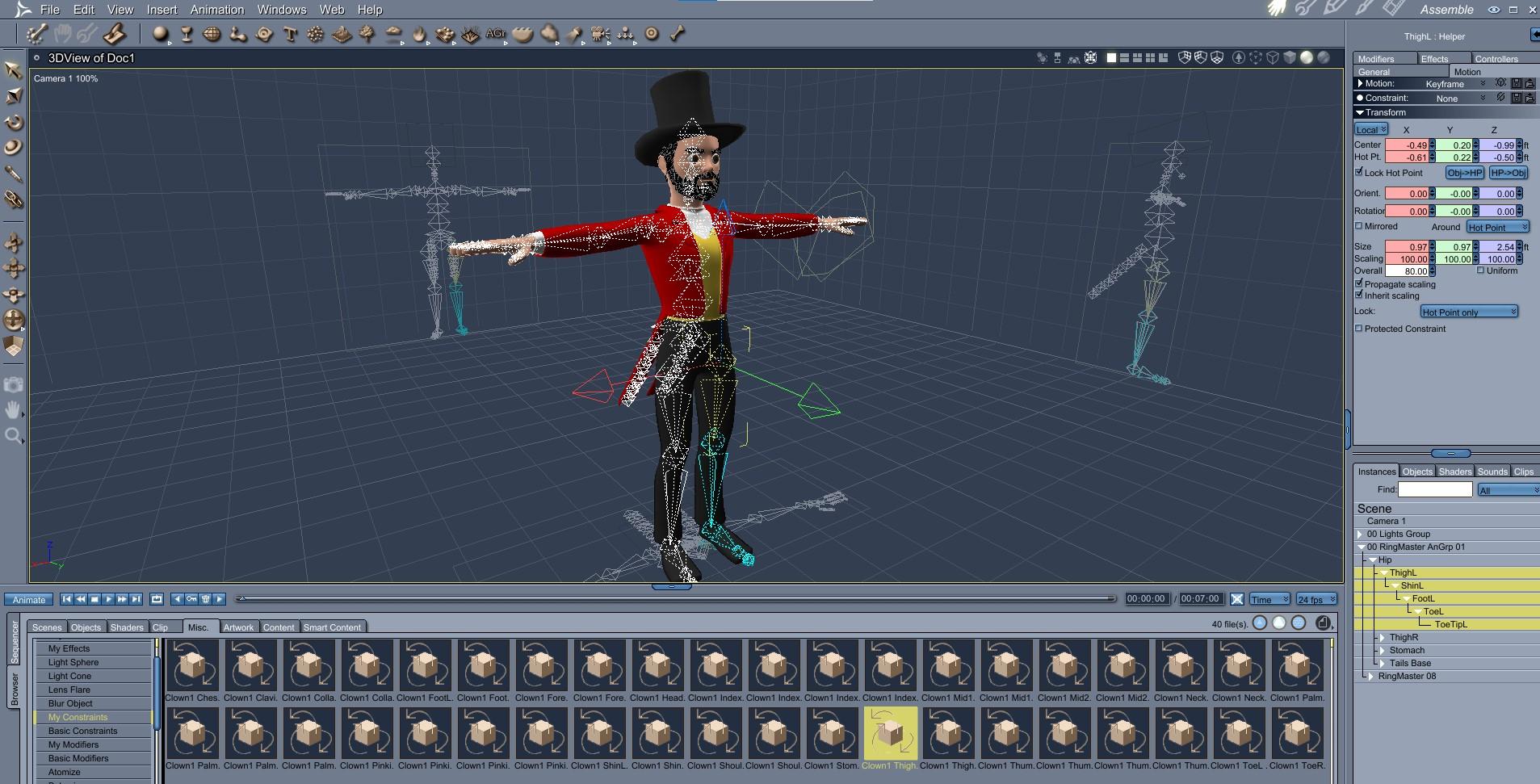Enable the Mirrored checkbox
Screen dimensions: 1540x784
coord(1359,226)
